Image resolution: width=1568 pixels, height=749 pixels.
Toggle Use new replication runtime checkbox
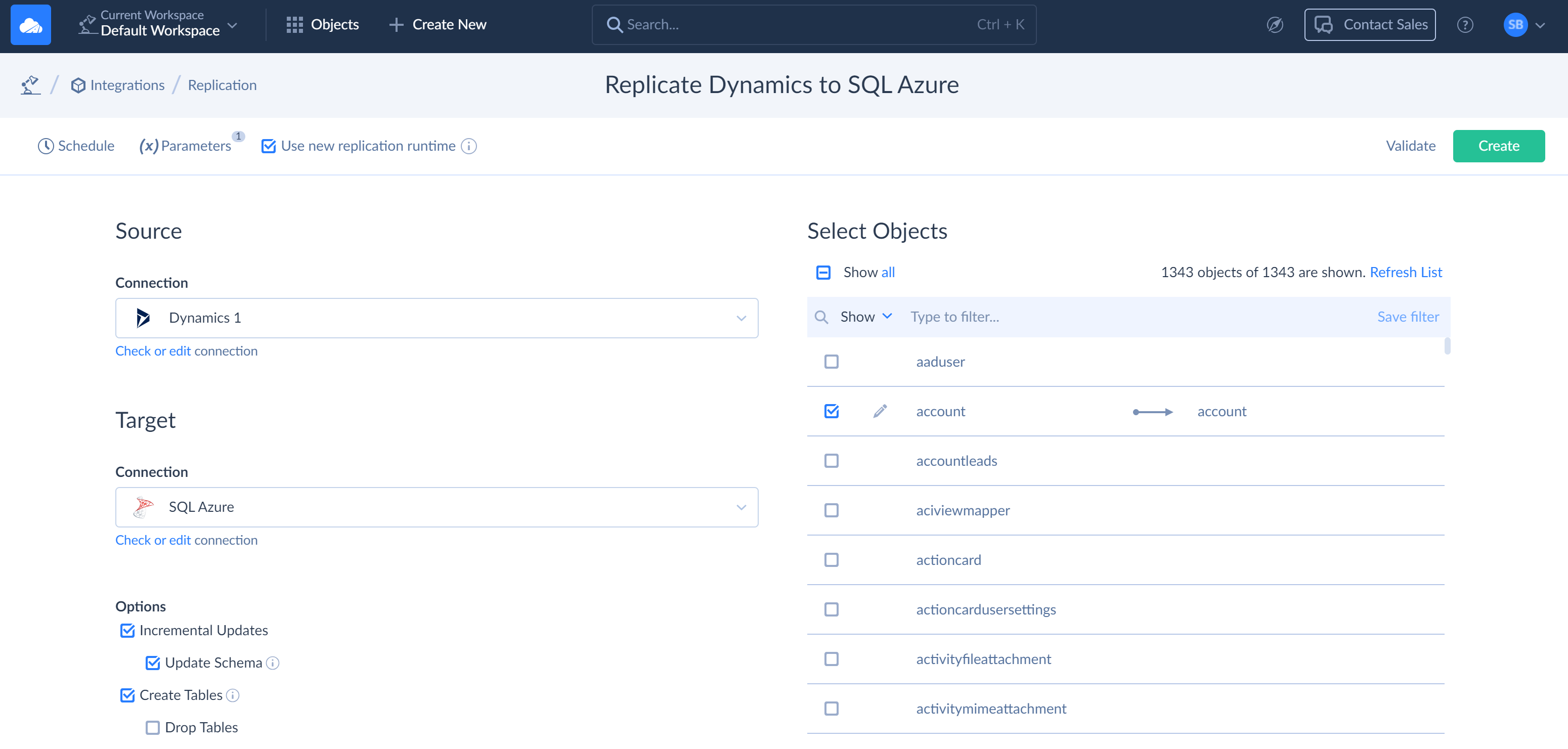pyautogui.click(x=269, y=146)
